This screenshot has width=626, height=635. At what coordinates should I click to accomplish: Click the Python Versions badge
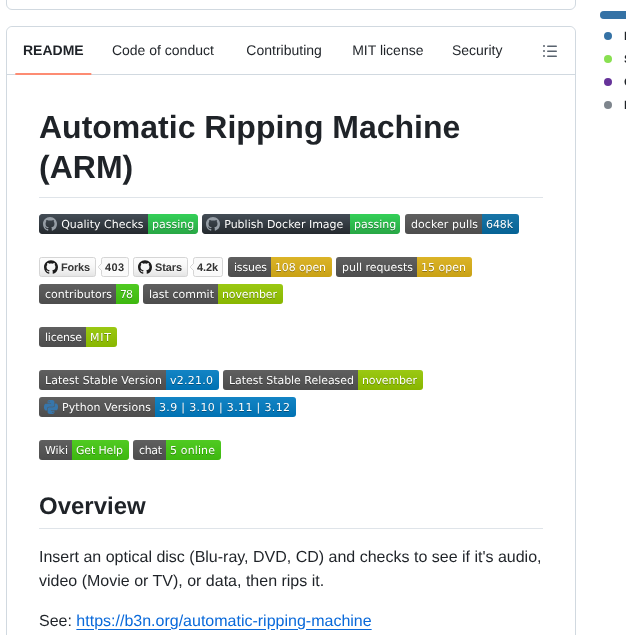point(167,407)
